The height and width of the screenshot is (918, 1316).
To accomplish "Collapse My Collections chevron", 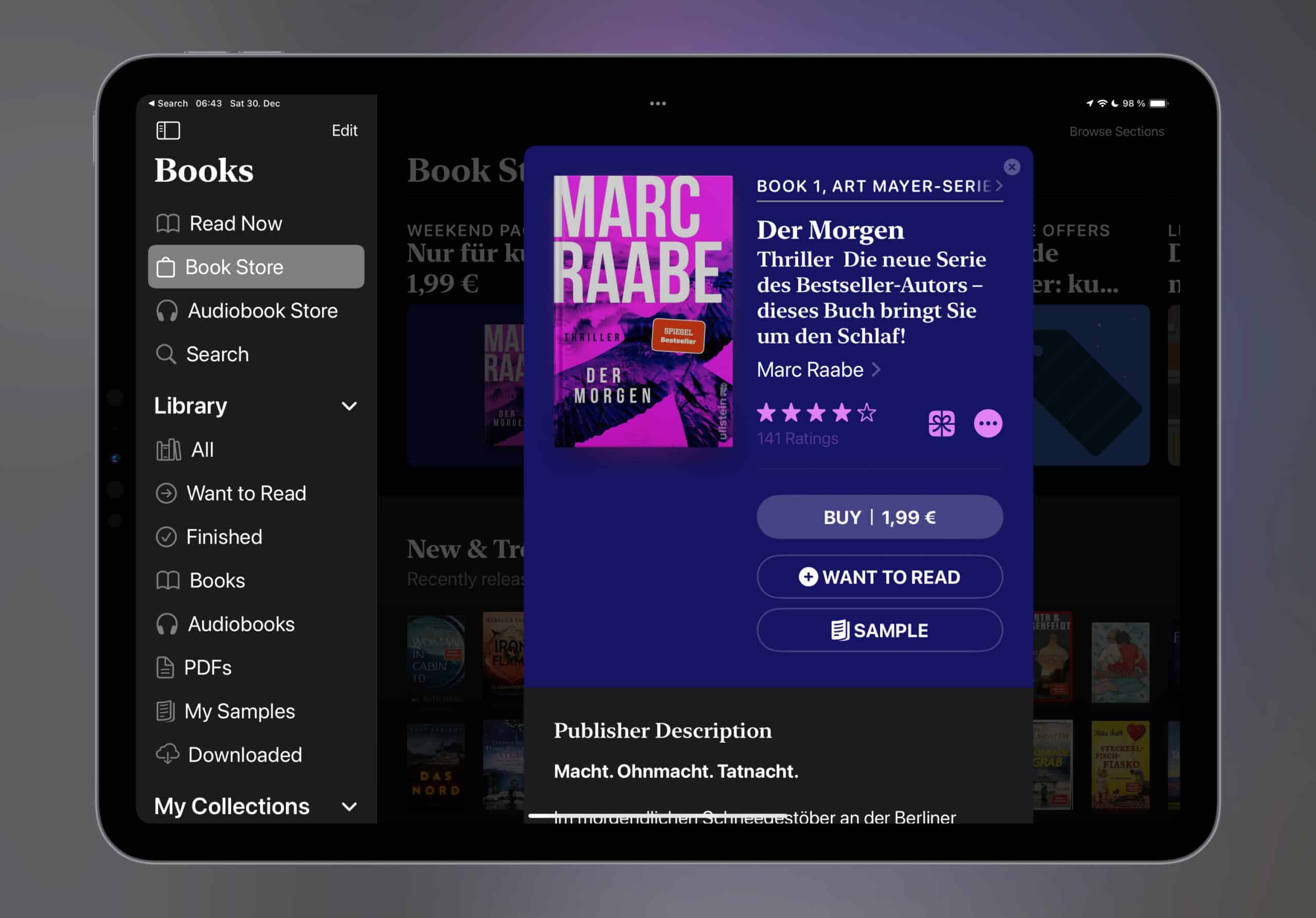I will (349, 807).
